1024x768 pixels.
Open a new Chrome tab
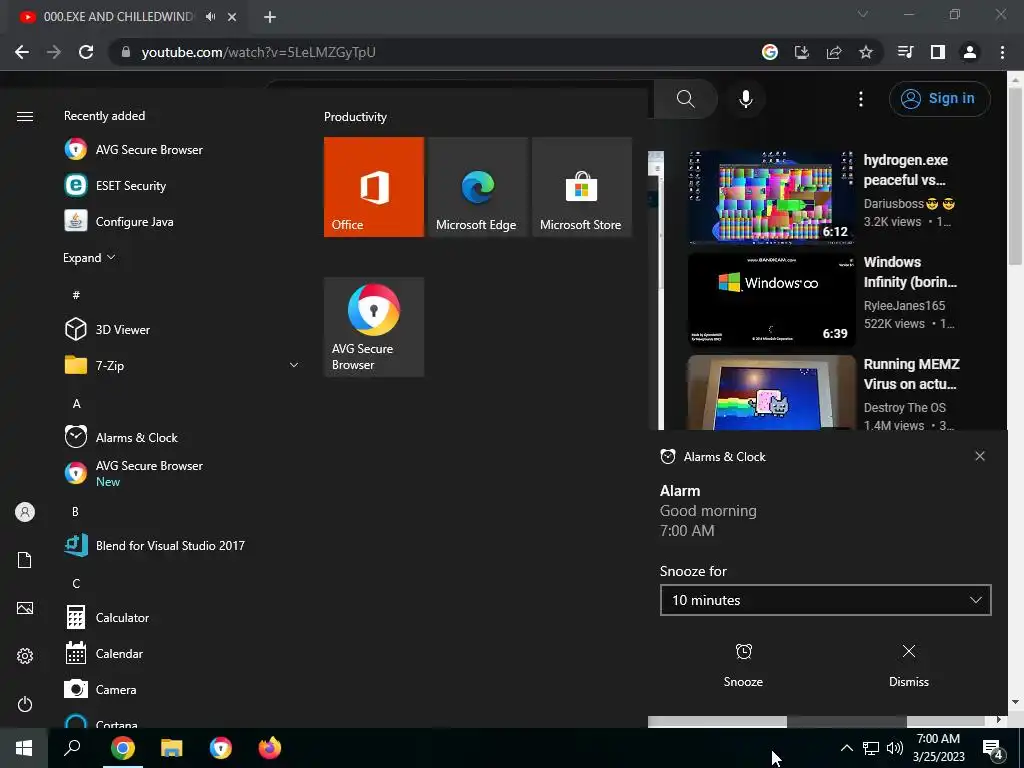click(x=270, y=17)
